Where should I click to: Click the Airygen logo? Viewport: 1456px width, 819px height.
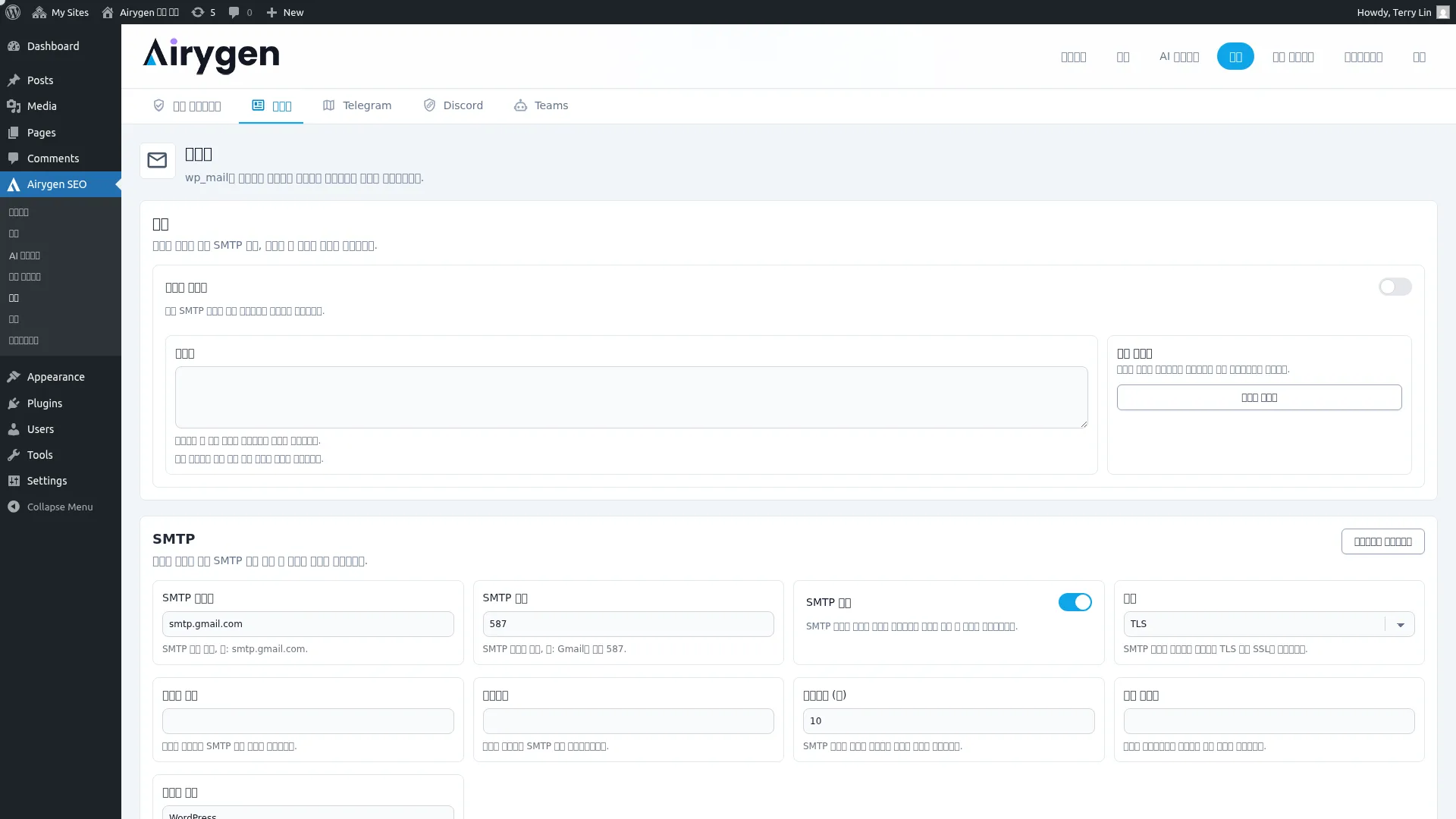point(211,56)
